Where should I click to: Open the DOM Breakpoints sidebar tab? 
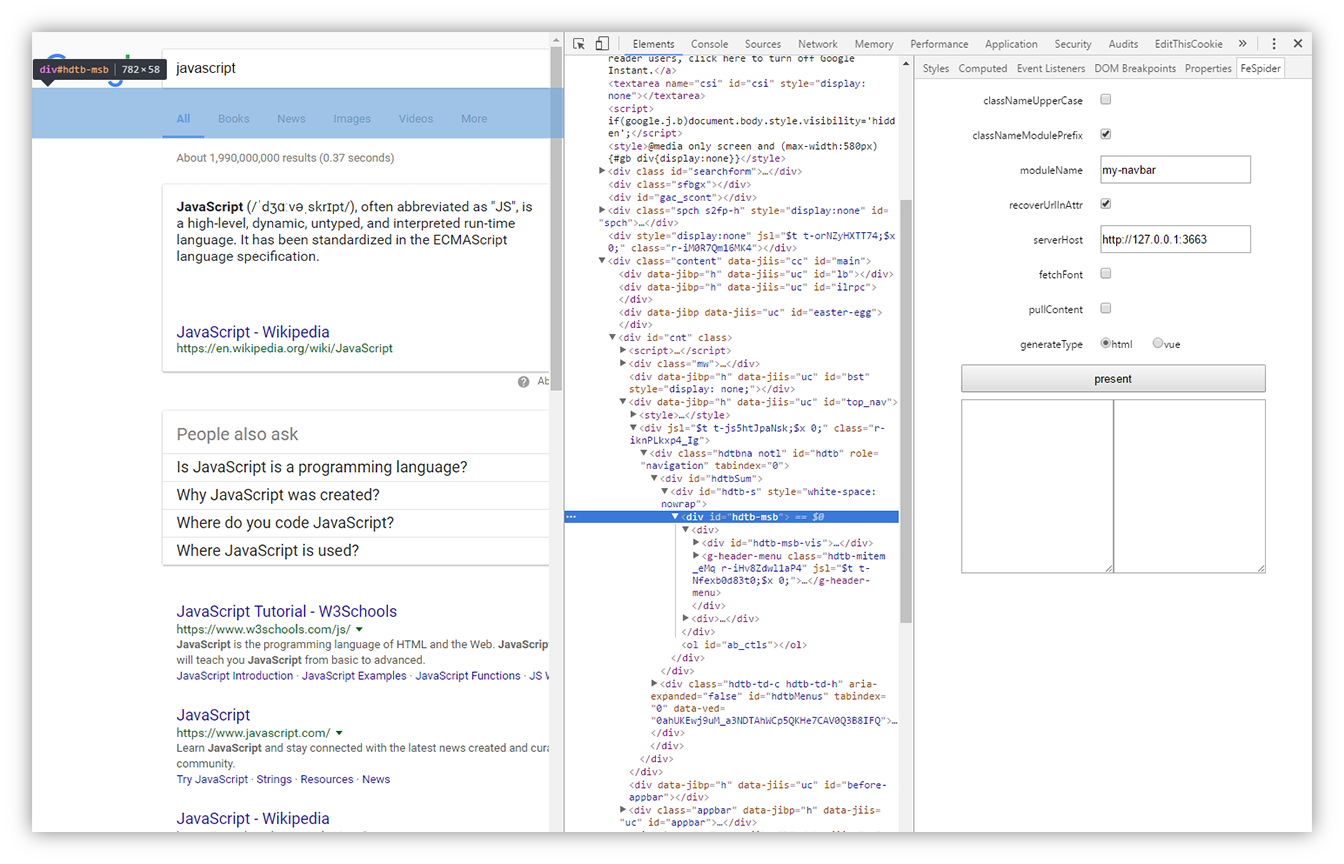(x=1135, y=69)
